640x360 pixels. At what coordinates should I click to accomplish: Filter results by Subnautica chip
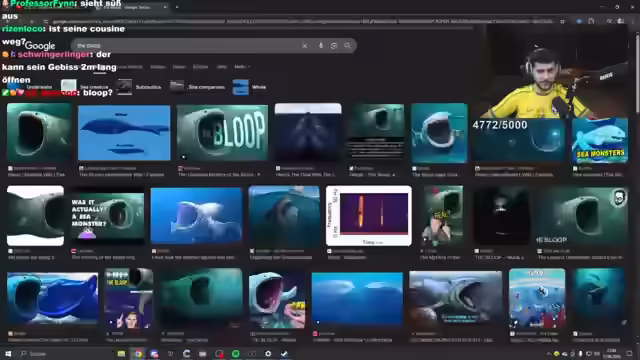pyautogui.click(x=138, y=87)
